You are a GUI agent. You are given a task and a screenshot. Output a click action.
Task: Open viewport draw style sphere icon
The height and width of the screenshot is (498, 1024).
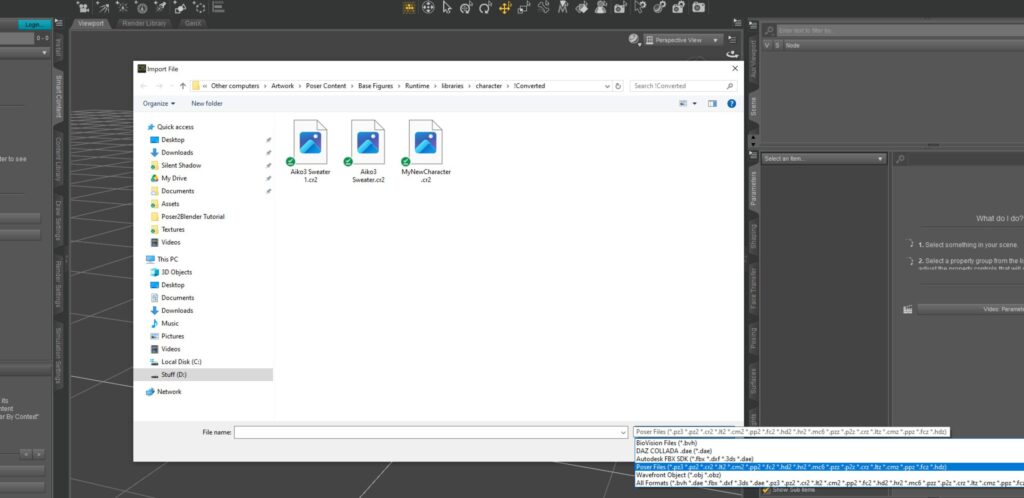[633, 40]
